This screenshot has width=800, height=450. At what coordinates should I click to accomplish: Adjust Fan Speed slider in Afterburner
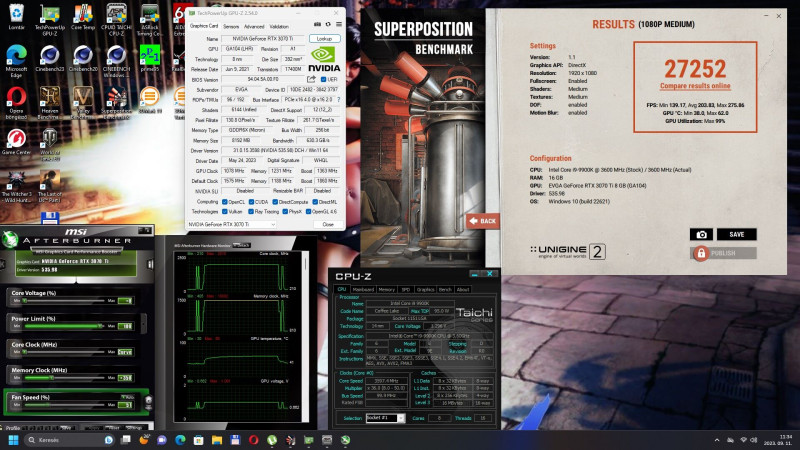click(x=64, y=405)
